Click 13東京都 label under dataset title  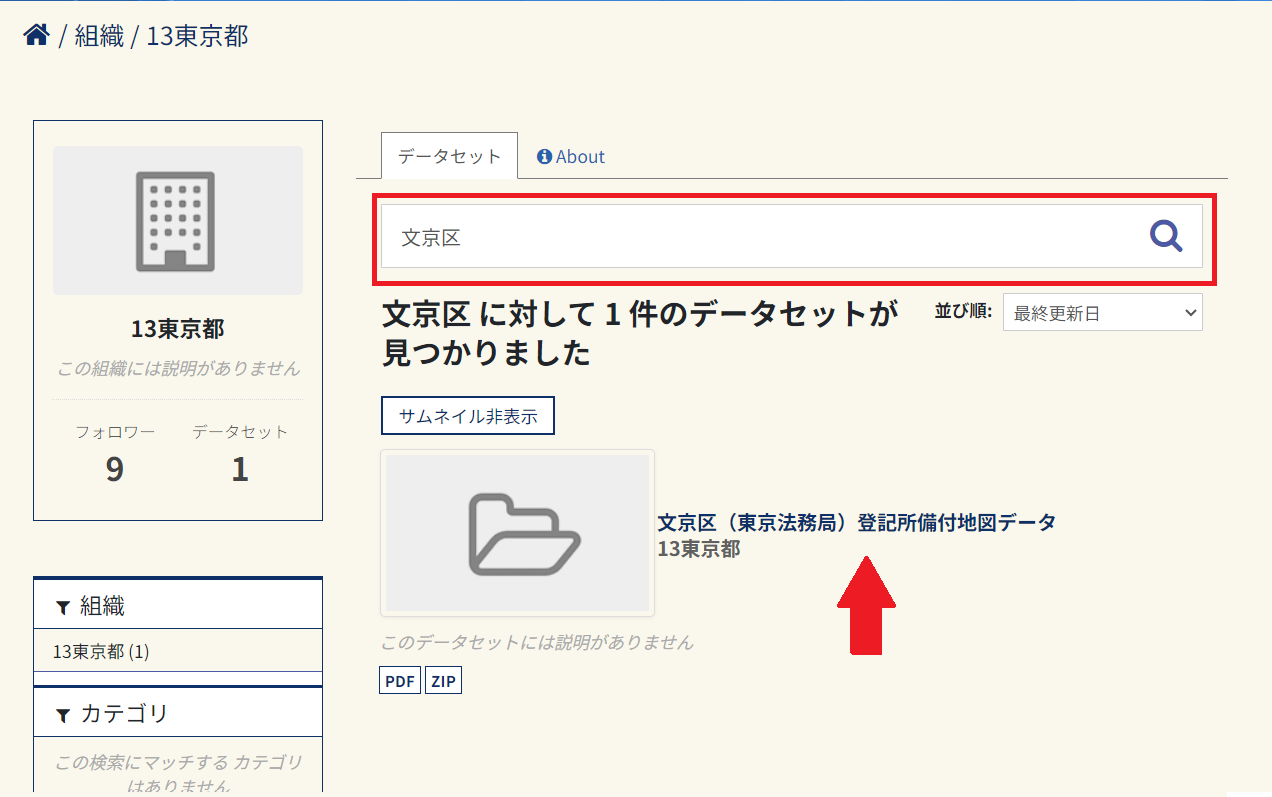click(698, 549)
